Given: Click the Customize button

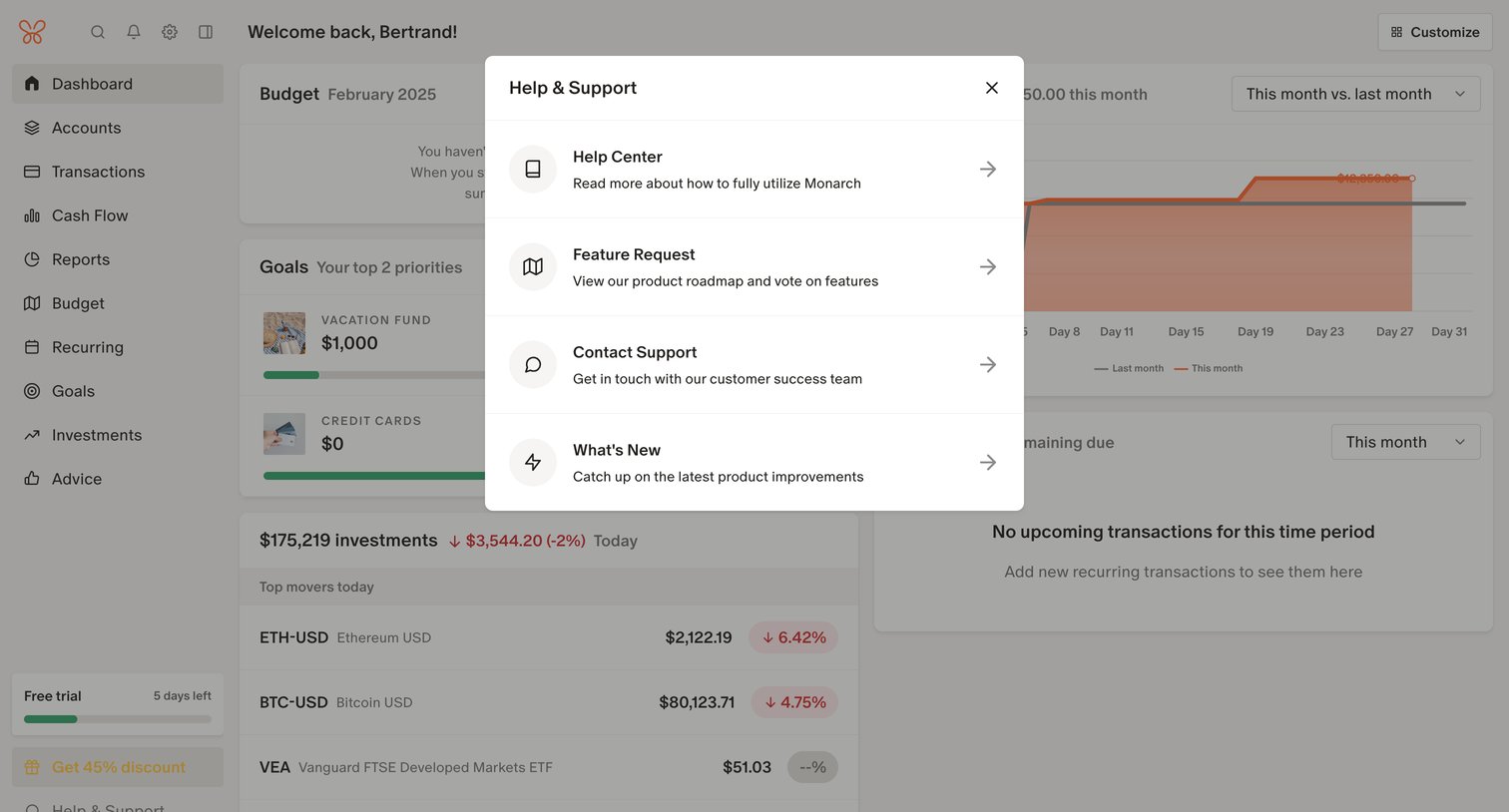Looking at the screenshot, I should [x=1435, y=32].
